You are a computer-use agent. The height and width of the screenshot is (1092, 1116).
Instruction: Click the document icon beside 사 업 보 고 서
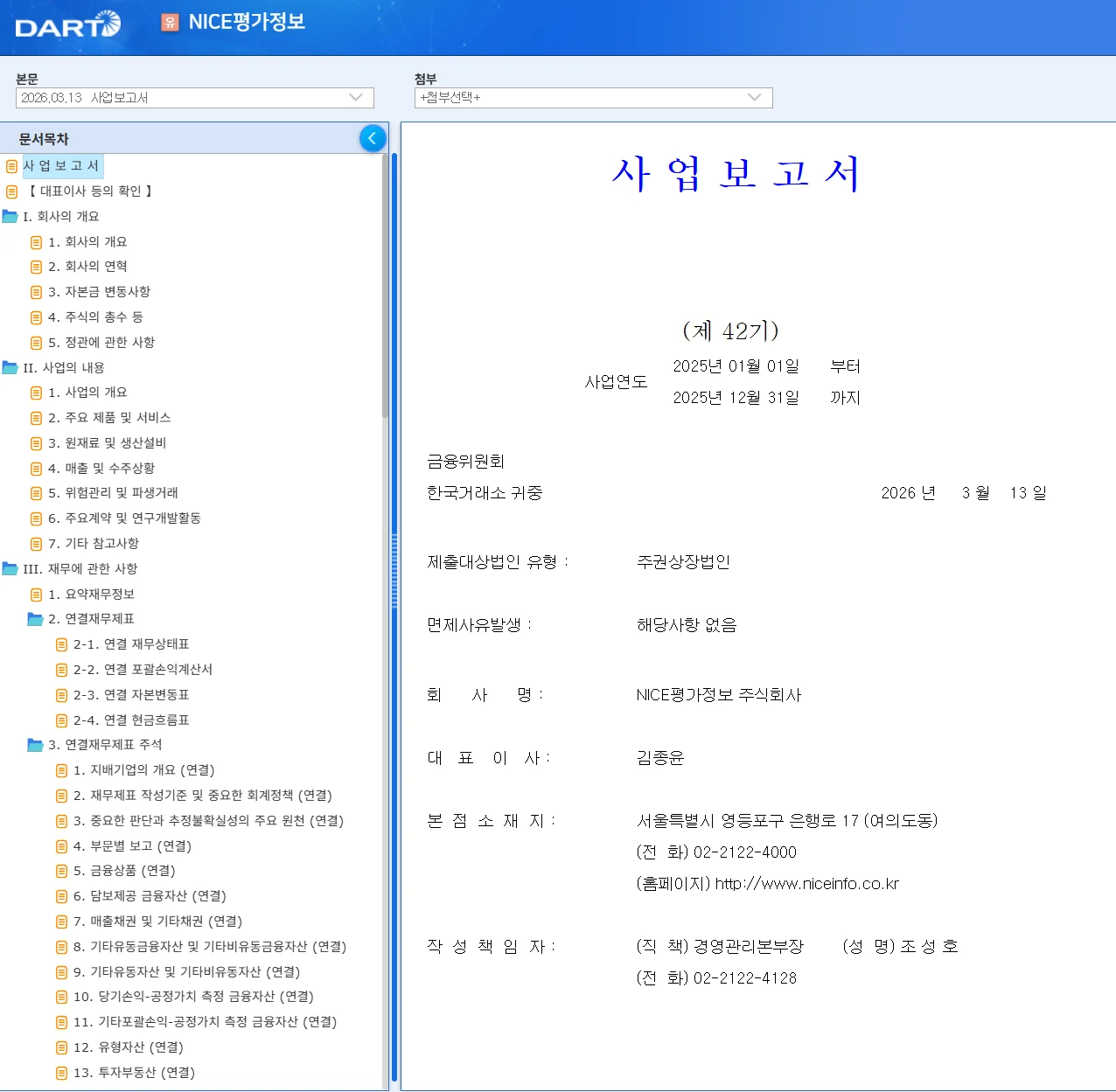(x=11, y=166)
